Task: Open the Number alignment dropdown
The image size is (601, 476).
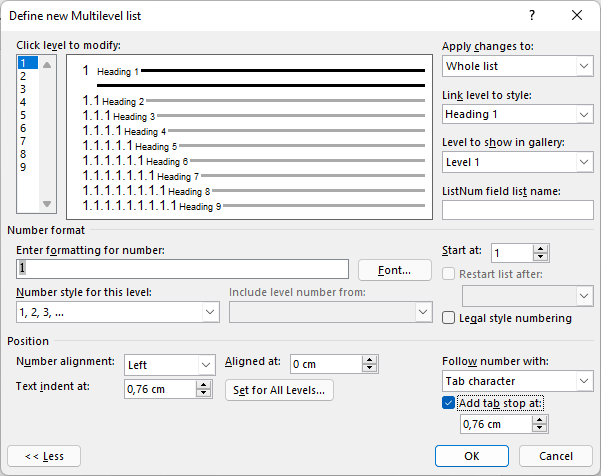Action: click(x=170, y=365)
